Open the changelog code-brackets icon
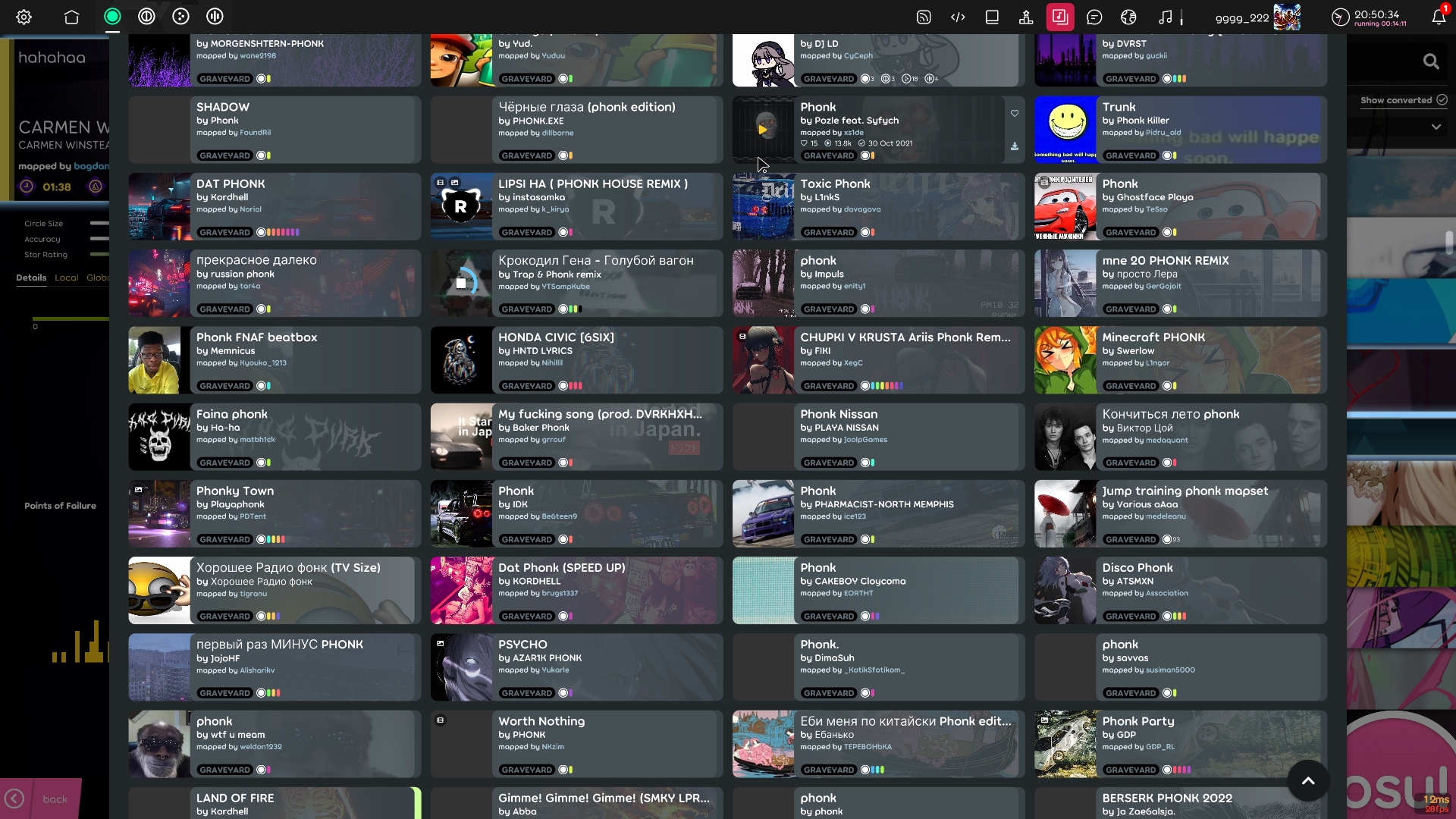 coord(958,17)
